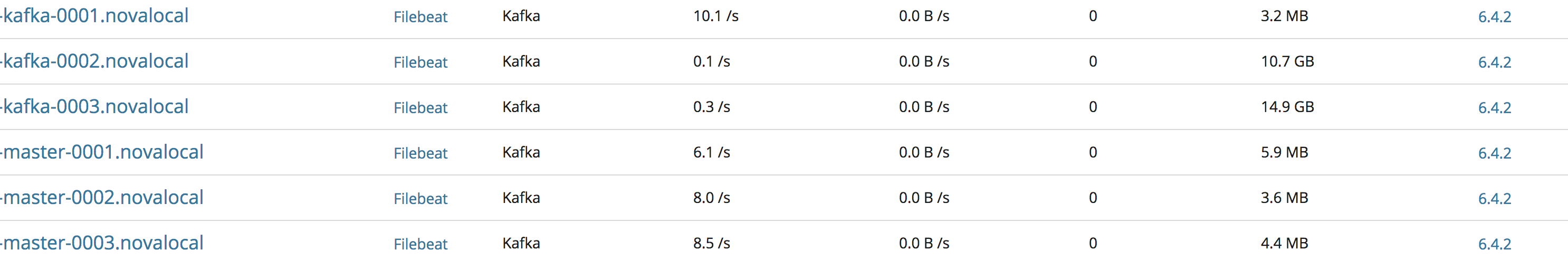Screen dimensions: 1568x259
Task: Open the kafka-0003.novalocal beat link
Action: [94, 106]
